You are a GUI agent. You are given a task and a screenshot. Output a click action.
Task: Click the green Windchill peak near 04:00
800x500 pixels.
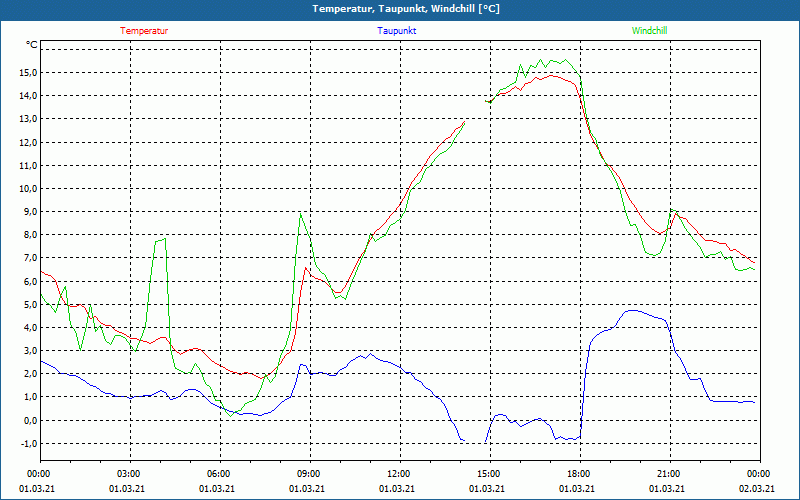coord(165,238)
